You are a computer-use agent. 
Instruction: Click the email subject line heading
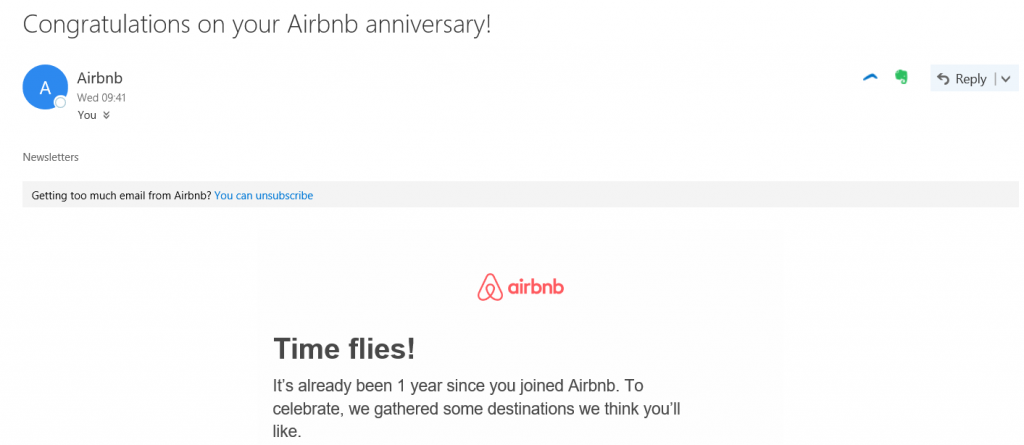(x=257, y=24)
